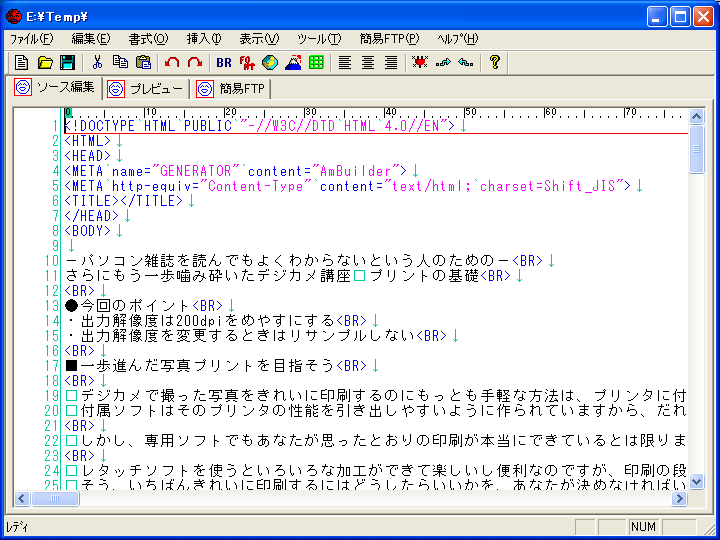
Task: Open the FONT tag tool
Action: (247, 62)
